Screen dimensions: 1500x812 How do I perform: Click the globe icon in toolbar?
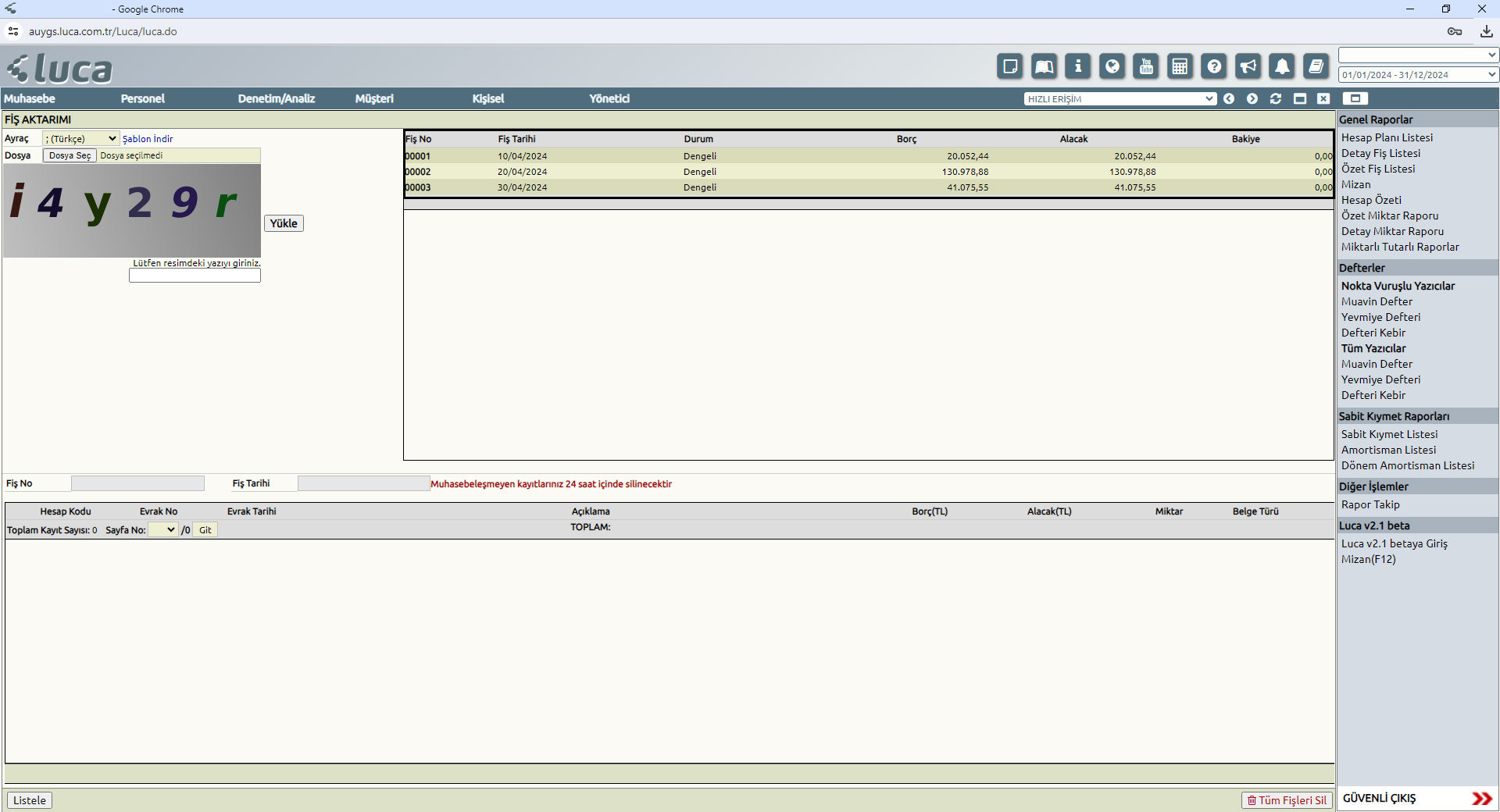(x=1112, y=66)
